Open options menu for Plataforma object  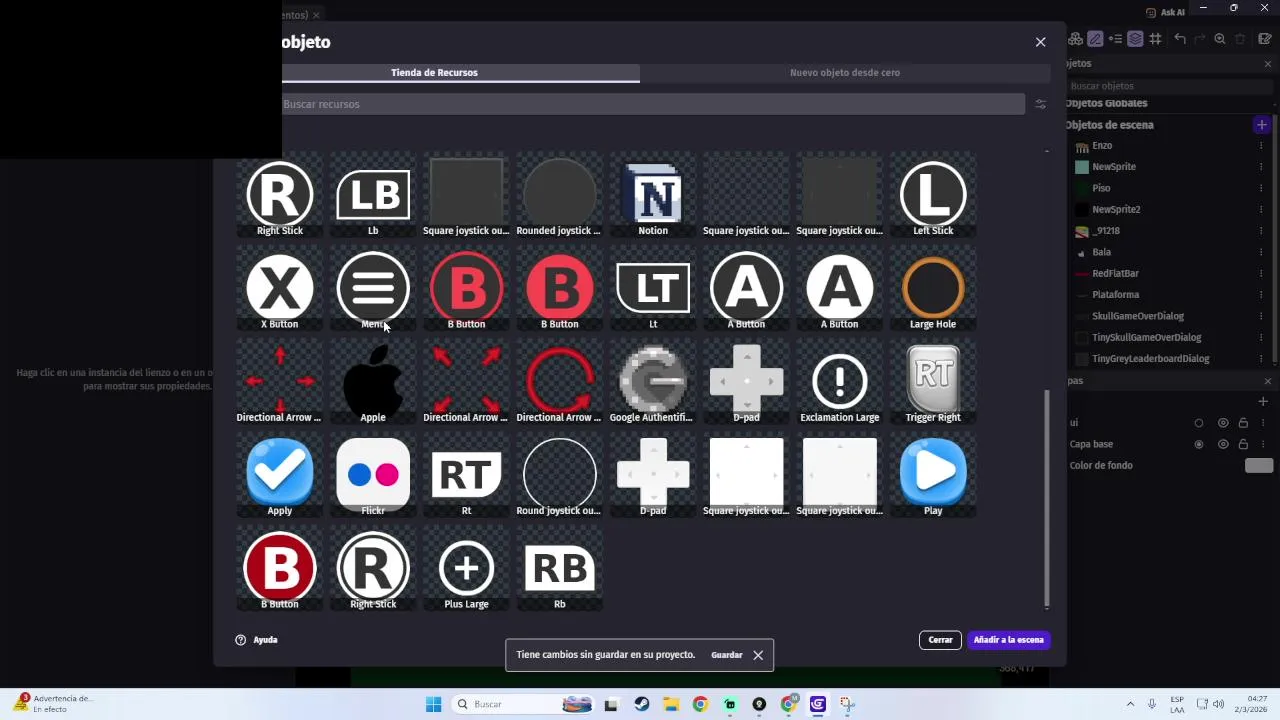pyautogui.click(x=1261, y=295)
